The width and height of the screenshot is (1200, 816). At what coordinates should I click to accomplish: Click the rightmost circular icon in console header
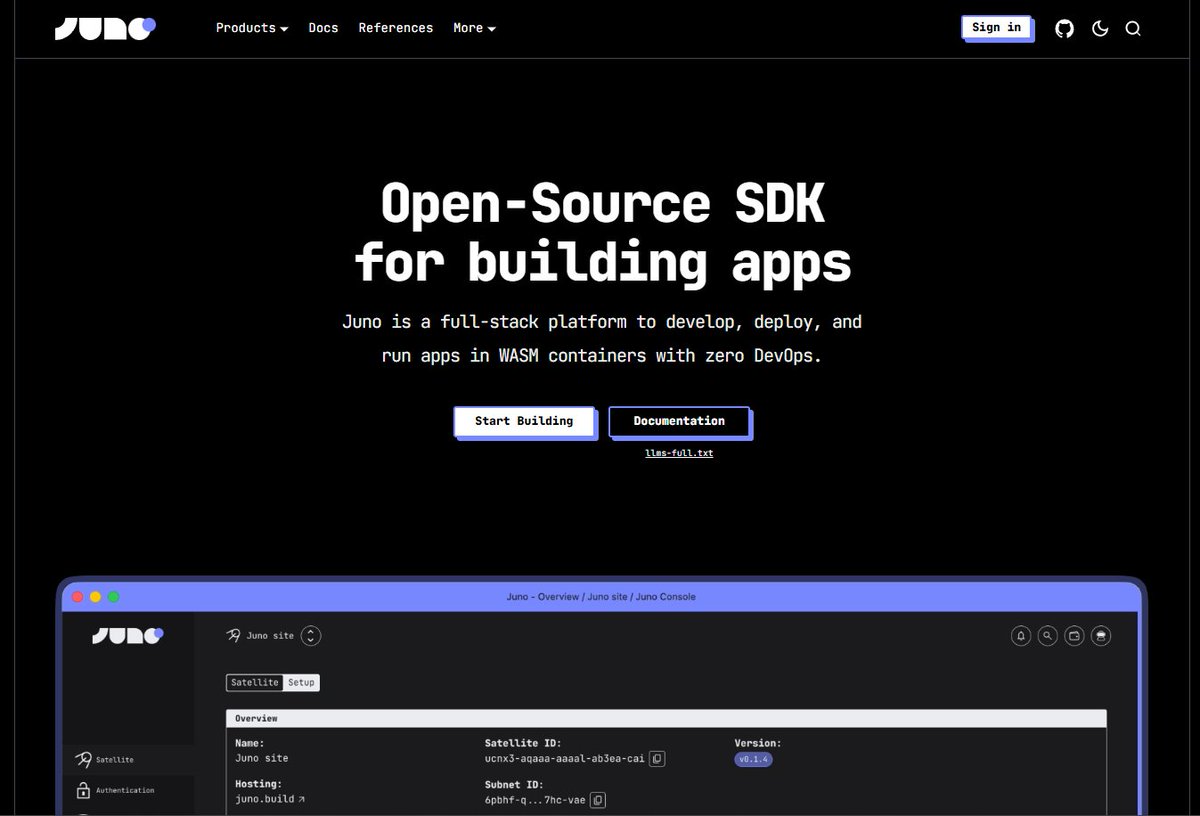click(1101, 635)
